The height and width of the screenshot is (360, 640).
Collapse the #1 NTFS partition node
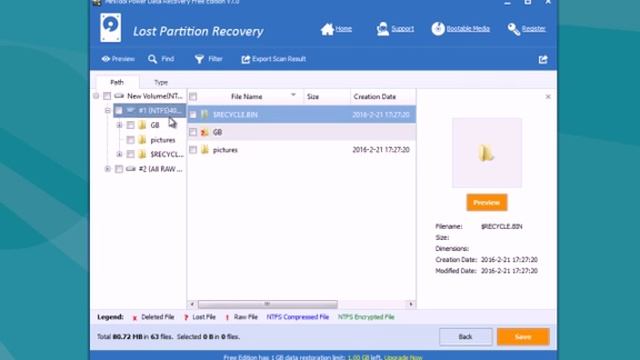[x=107, y=111]
